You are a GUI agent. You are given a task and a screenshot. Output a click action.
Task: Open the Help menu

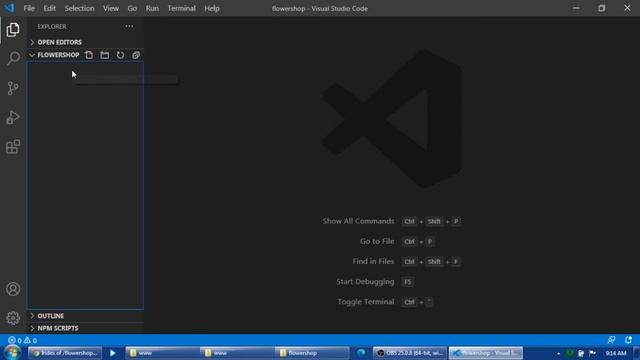pos(211,8)
